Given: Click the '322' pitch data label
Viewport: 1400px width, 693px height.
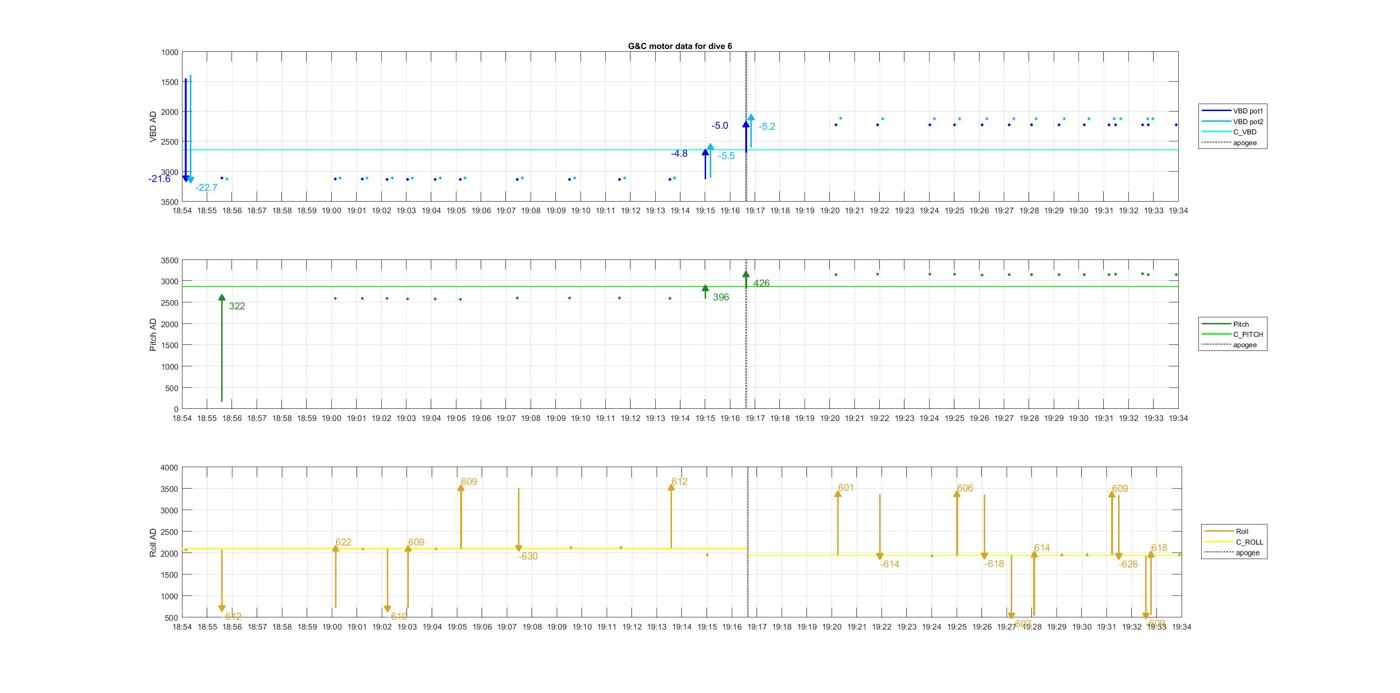Looking at the screenshot, I should 237,306.
